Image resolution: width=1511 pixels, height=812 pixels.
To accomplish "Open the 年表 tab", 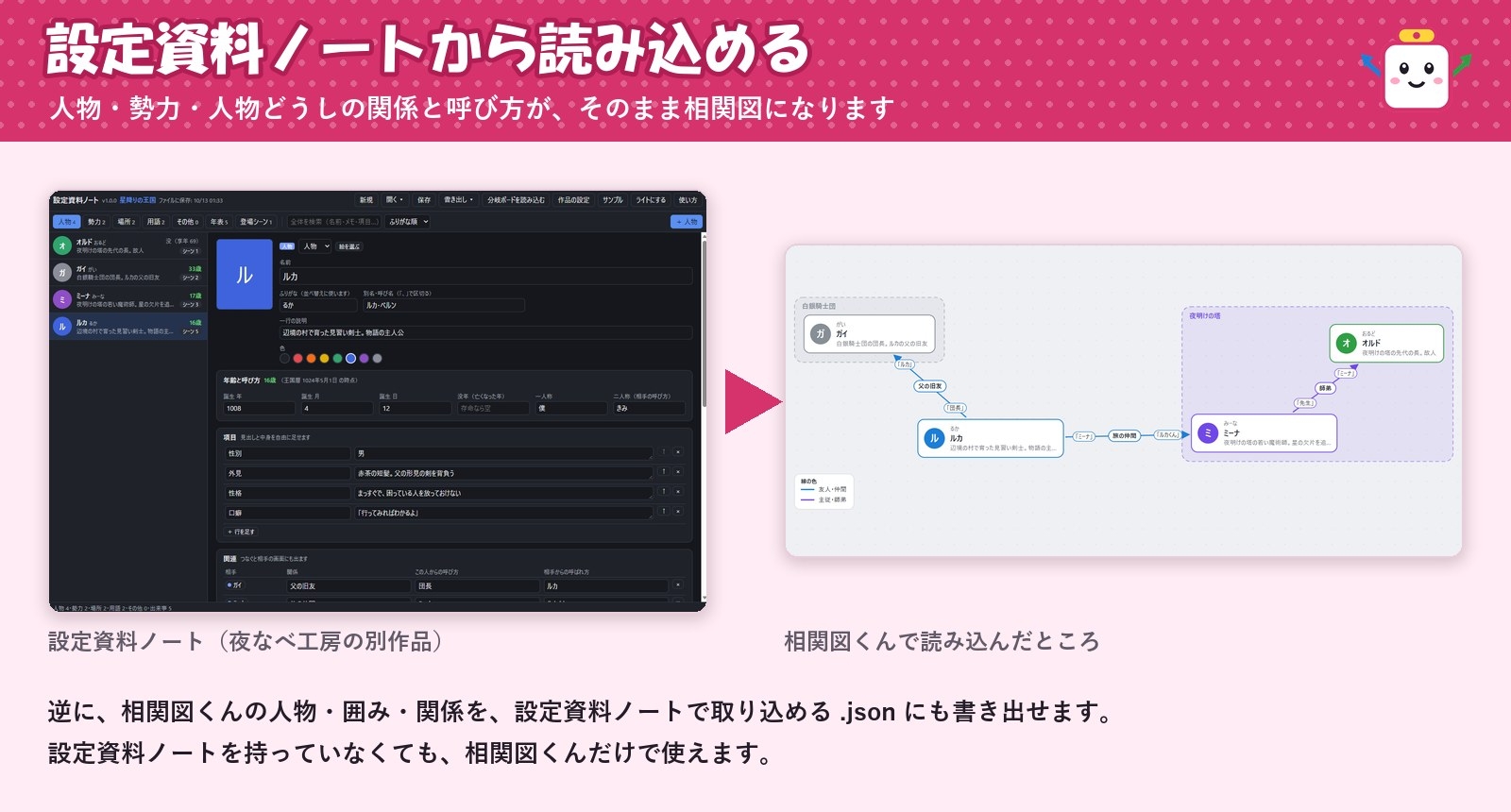I will point(219,222).
